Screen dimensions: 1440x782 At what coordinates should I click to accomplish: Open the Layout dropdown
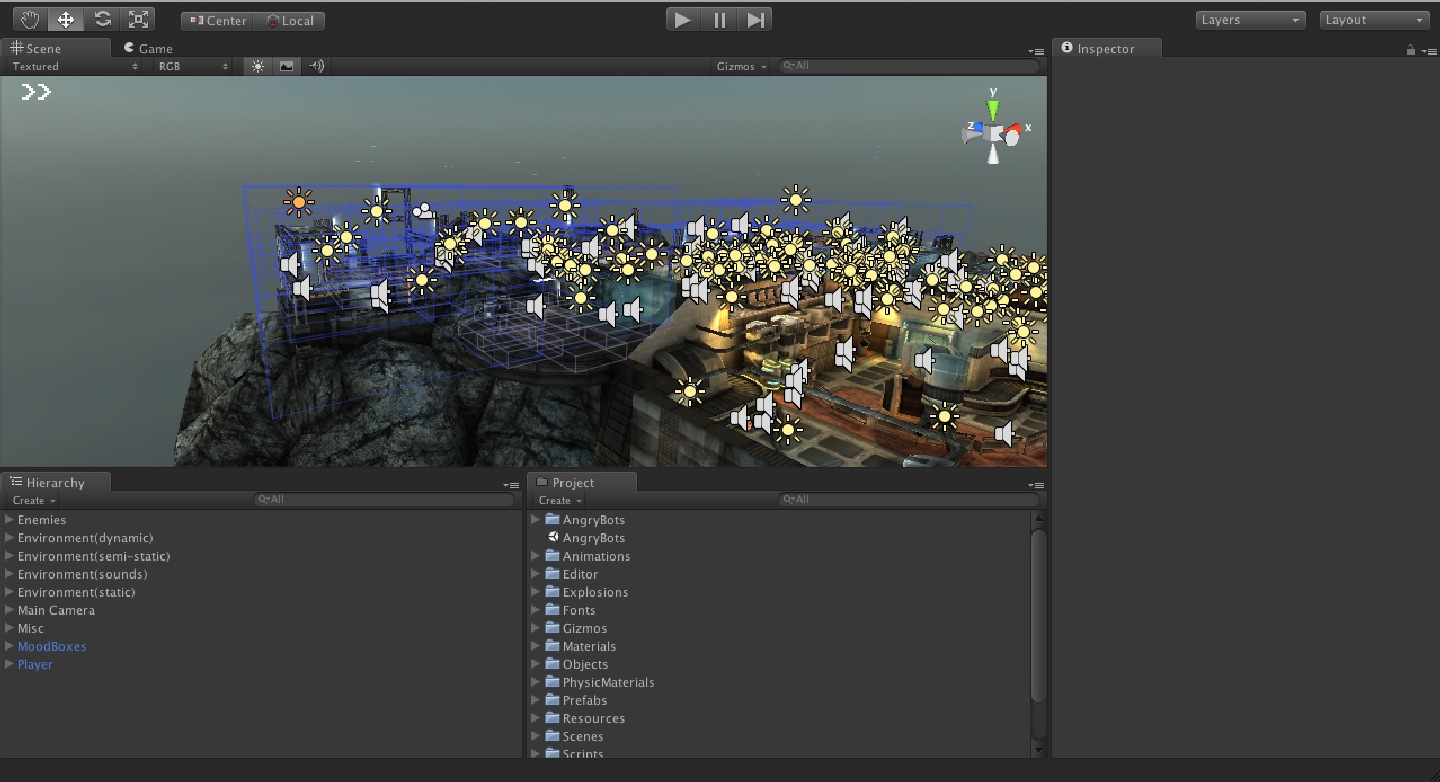click(1374, 20)
